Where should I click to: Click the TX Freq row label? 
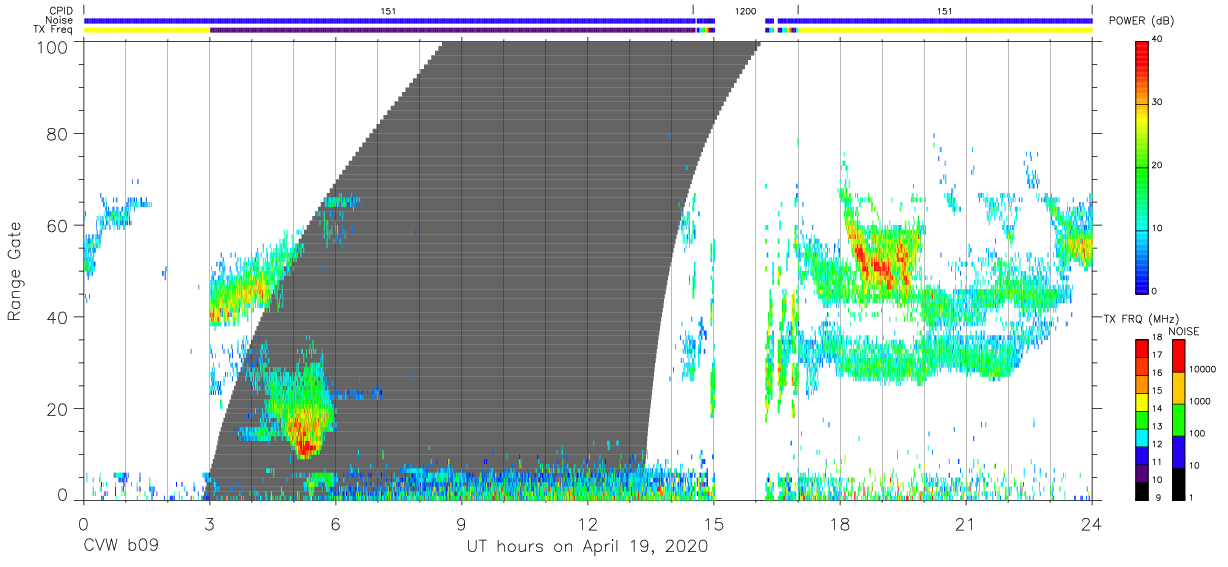point(54,30)
